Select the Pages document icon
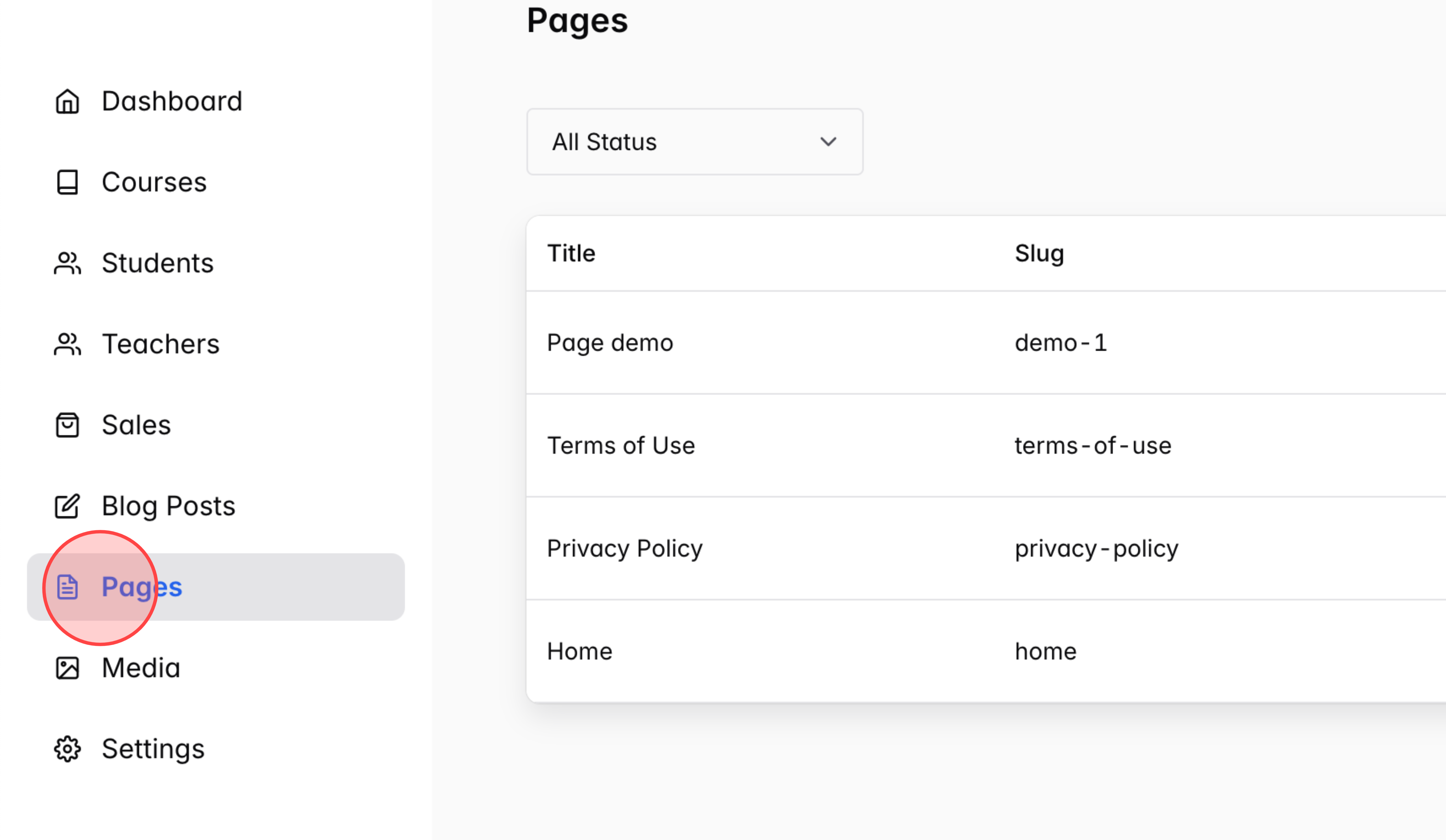 (67, 587)
